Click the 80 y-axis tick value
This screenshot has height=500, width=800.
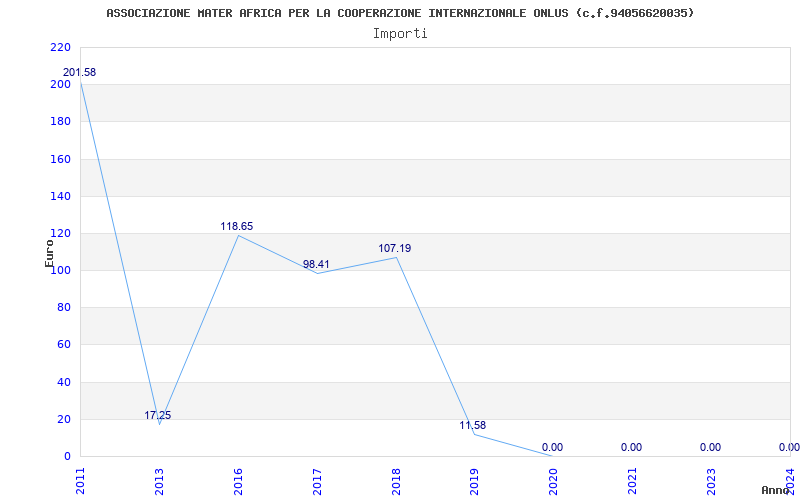(63, 308)
